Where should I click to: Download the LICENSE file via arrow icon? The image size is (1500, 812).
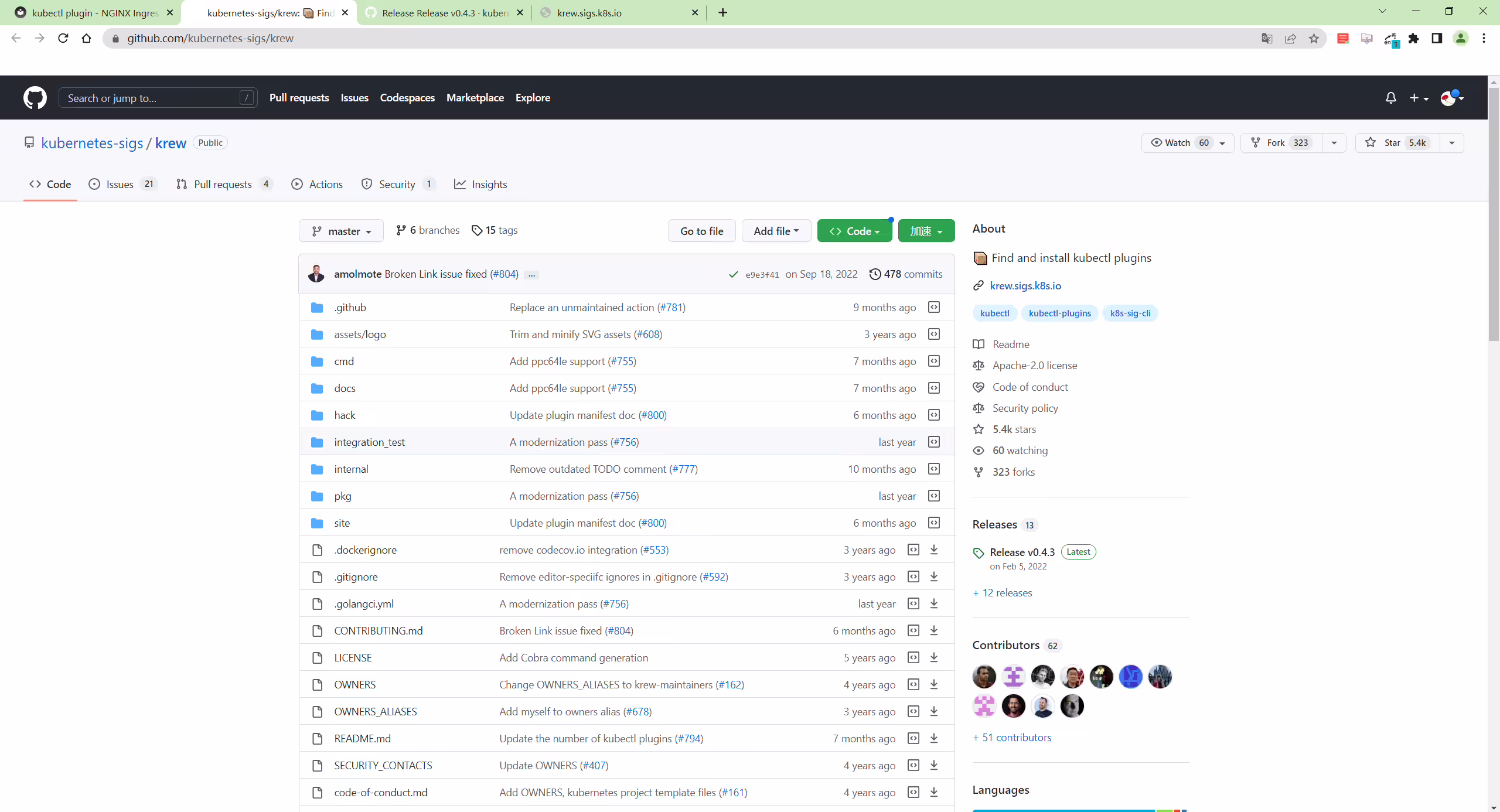coord(934,657)
